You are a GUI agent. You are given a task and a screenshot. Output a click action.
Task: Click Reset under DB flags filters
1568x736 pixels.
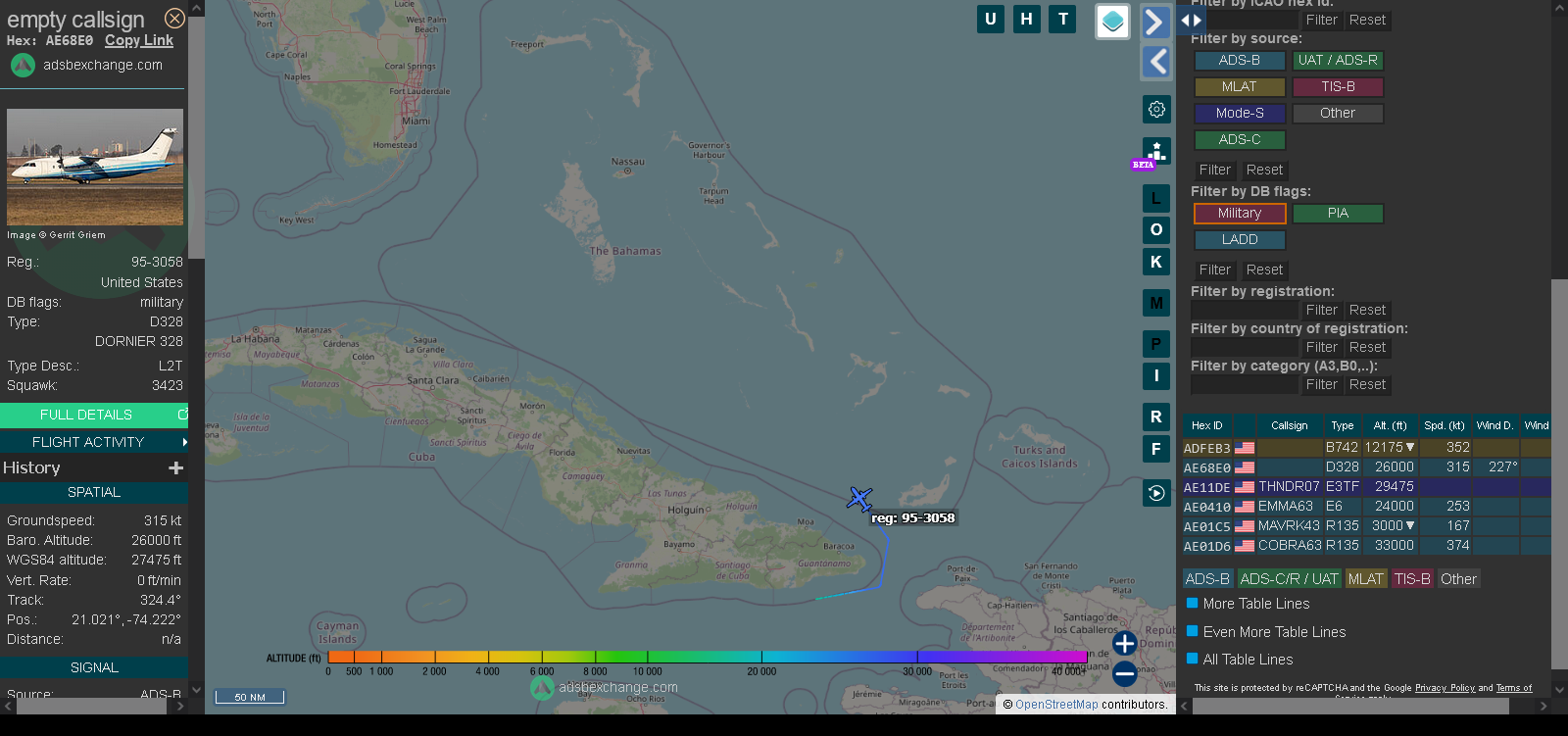[x=1264, y=270]
